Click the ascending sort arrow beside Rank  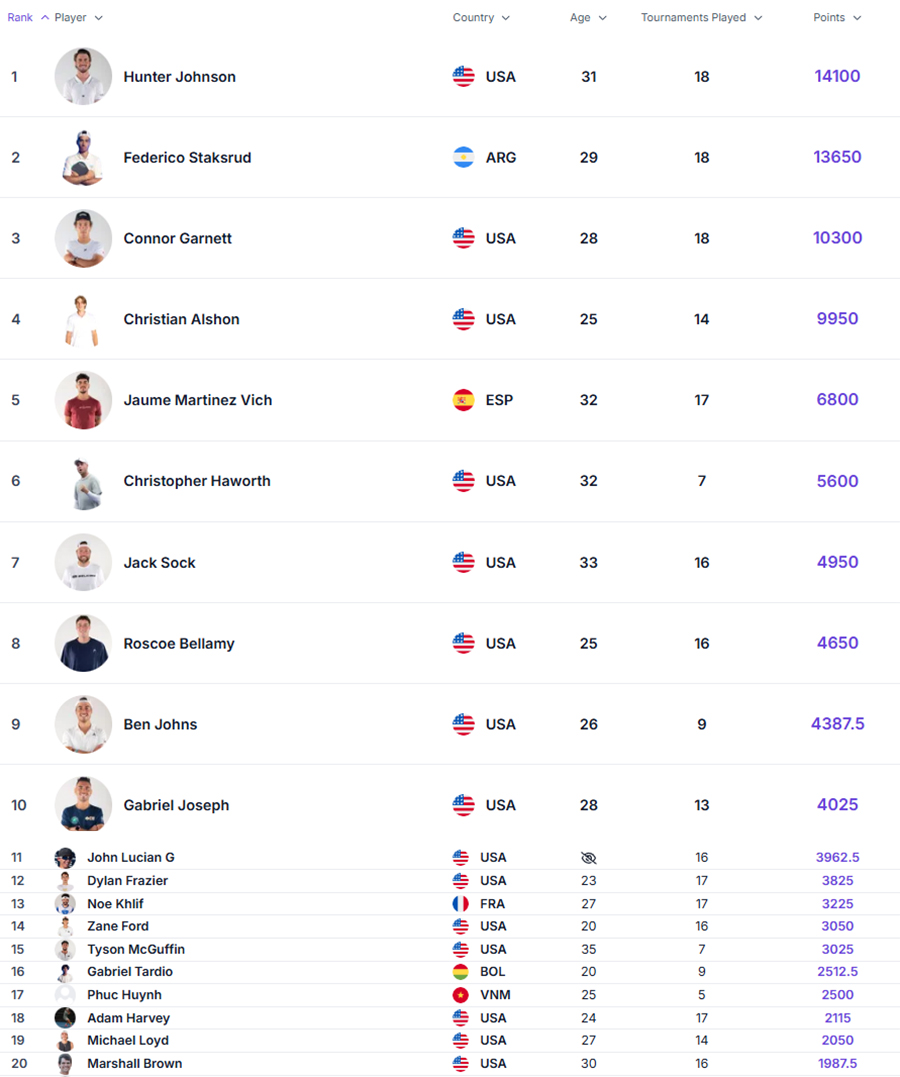(x=45, y=18)
